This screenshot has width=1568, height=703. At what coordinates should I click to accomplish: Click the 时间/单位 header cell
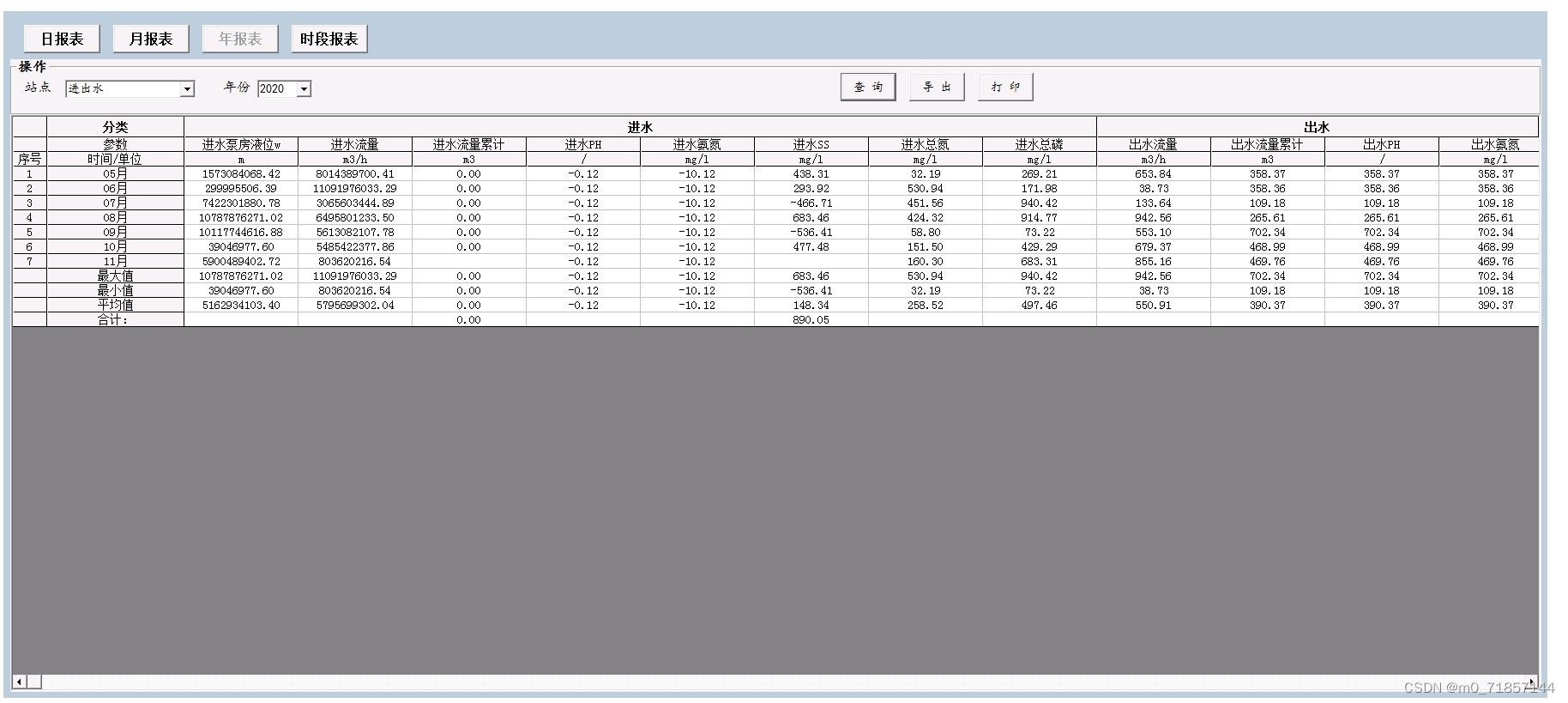(x=115, y=160)
